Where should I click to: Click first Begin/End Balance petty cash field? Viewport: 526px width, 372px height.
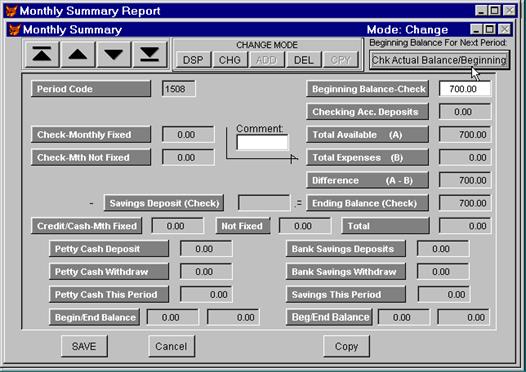pyautogui.click(x=173, y=317)
